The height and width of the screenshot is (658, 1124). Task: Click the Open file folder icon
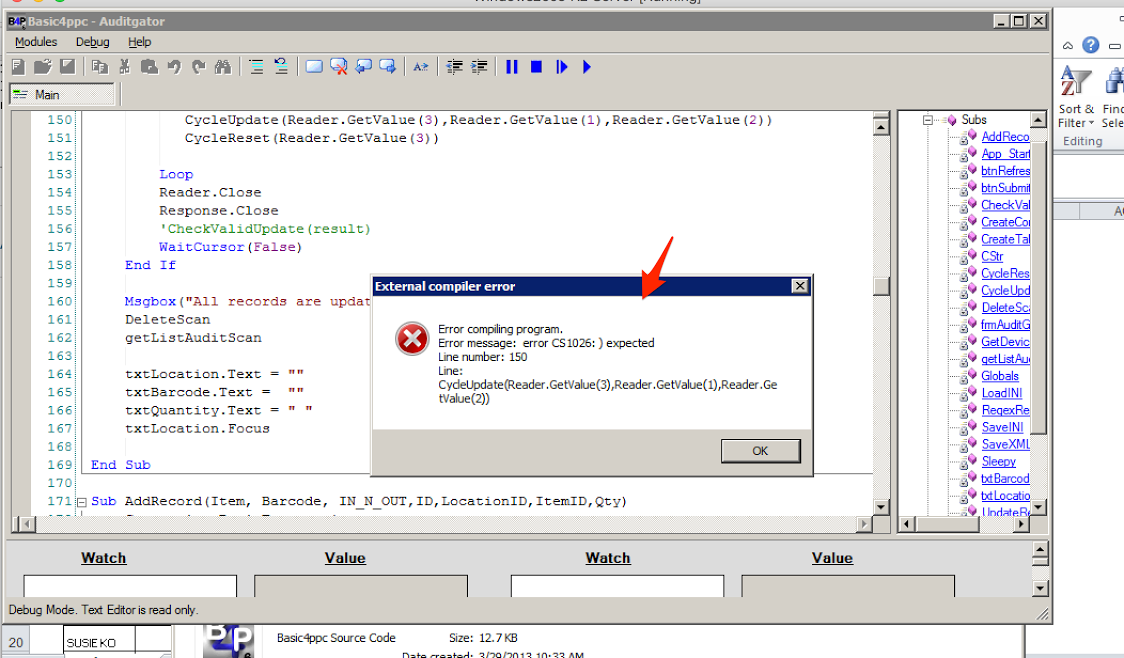point(43,67)
